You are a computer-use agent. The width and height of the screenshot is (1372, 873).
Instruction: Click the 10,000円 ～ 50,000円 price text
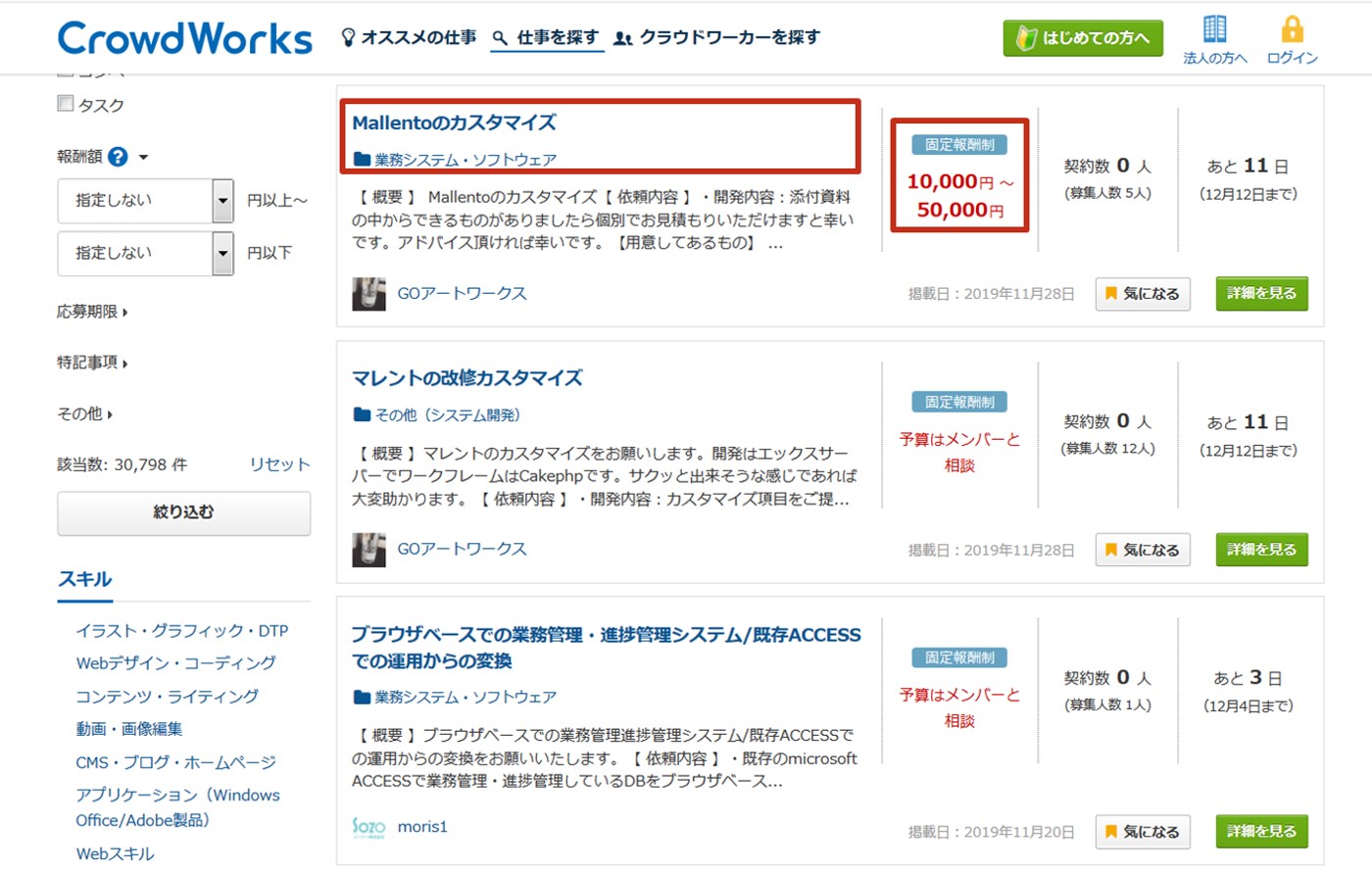click(959, 196)
